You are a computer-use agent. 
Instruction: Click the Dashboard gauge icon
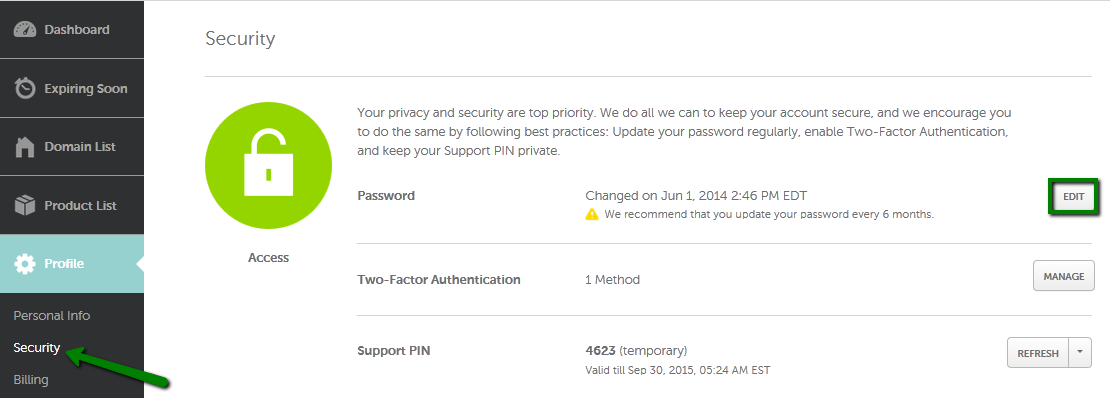(x=25, y=30)
